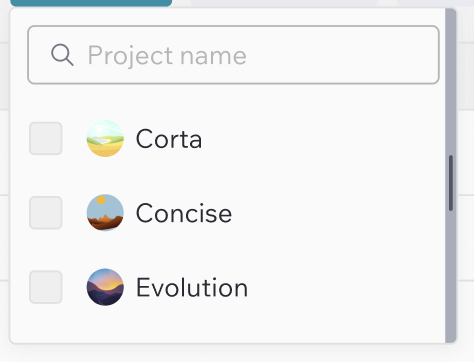This screenshot has width=474, height=362.
Task: Click the grey bar above the scrollbar
Action: click(x=435, y=3)
